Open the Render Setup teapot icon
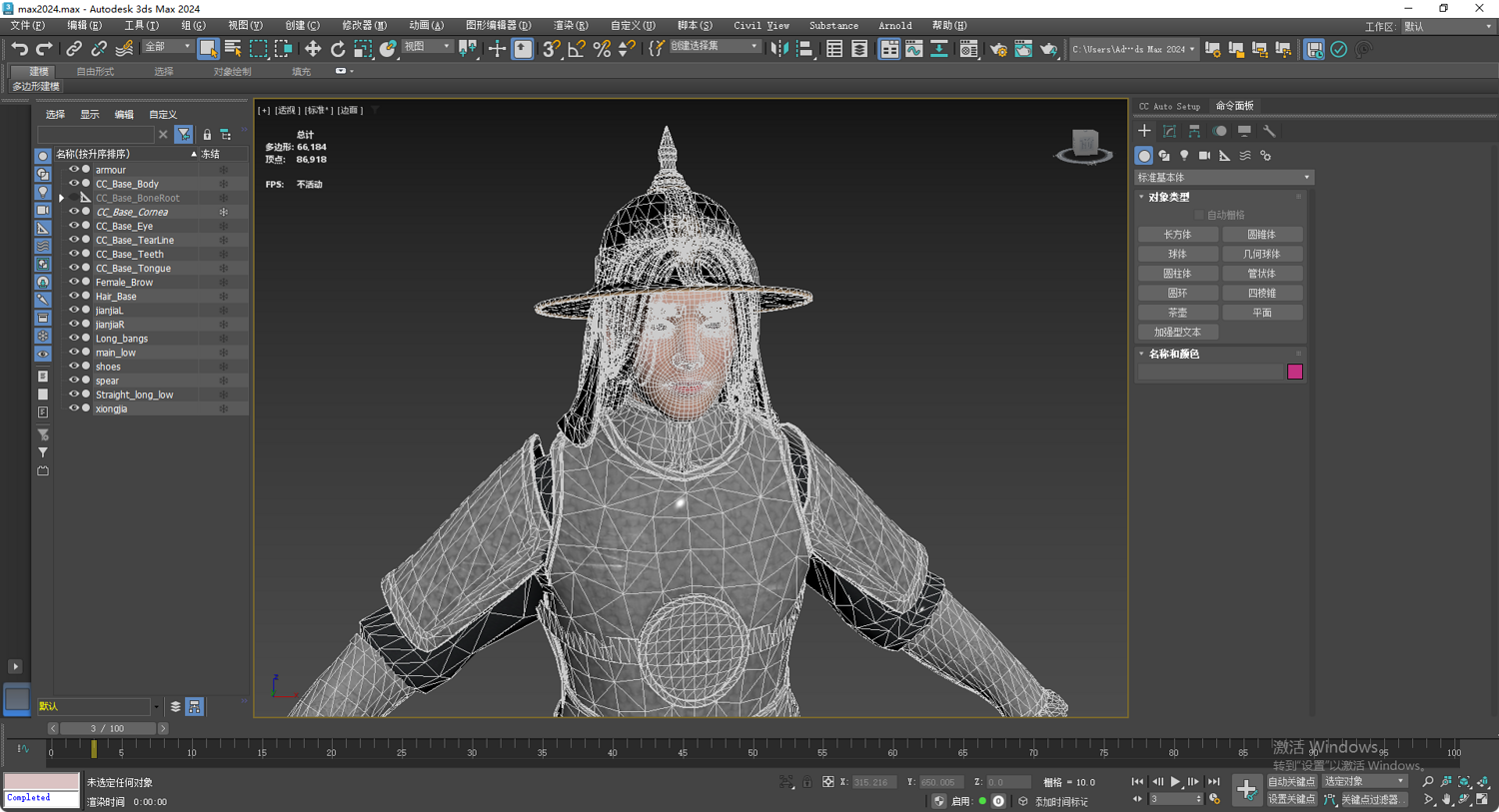Screen dimensions: 1499x812 click(x=998, y=49)
